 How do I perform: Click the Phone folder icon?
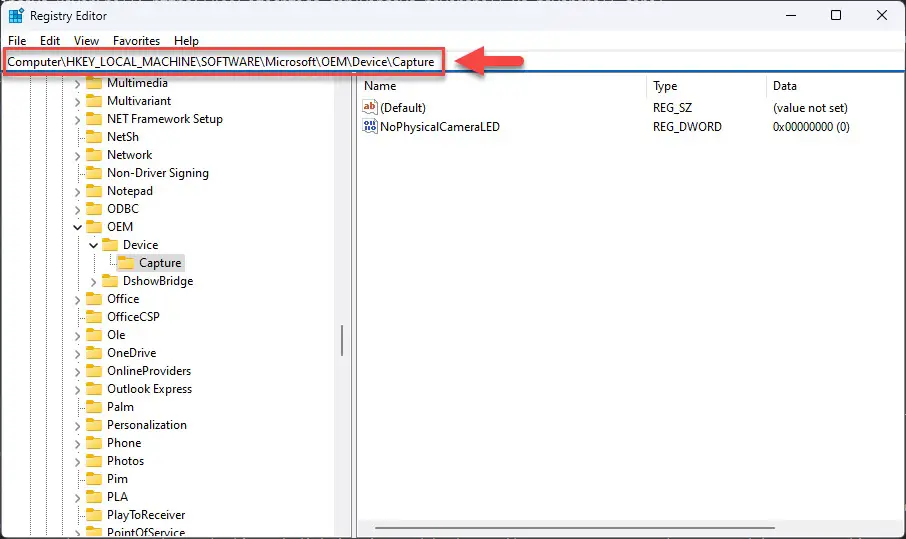94,443
